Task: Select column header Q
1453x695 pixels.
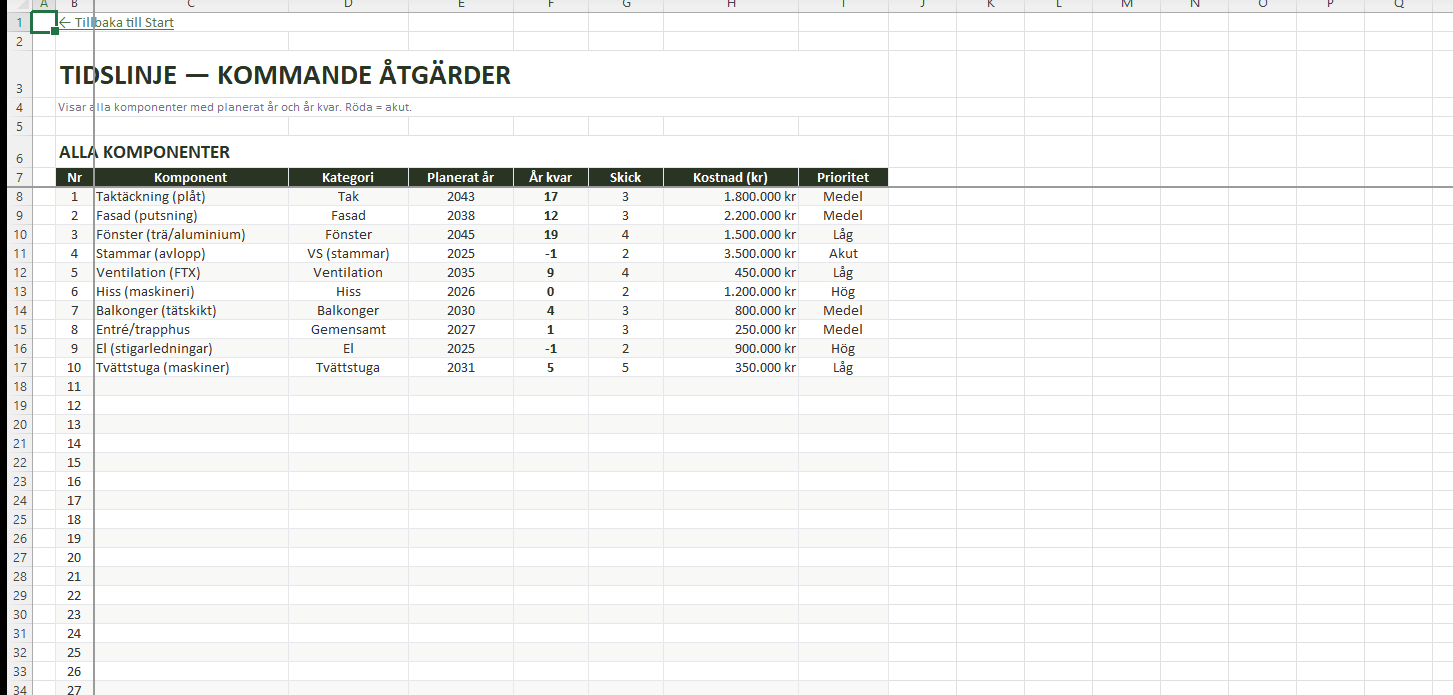Action: pos(1398,5)
